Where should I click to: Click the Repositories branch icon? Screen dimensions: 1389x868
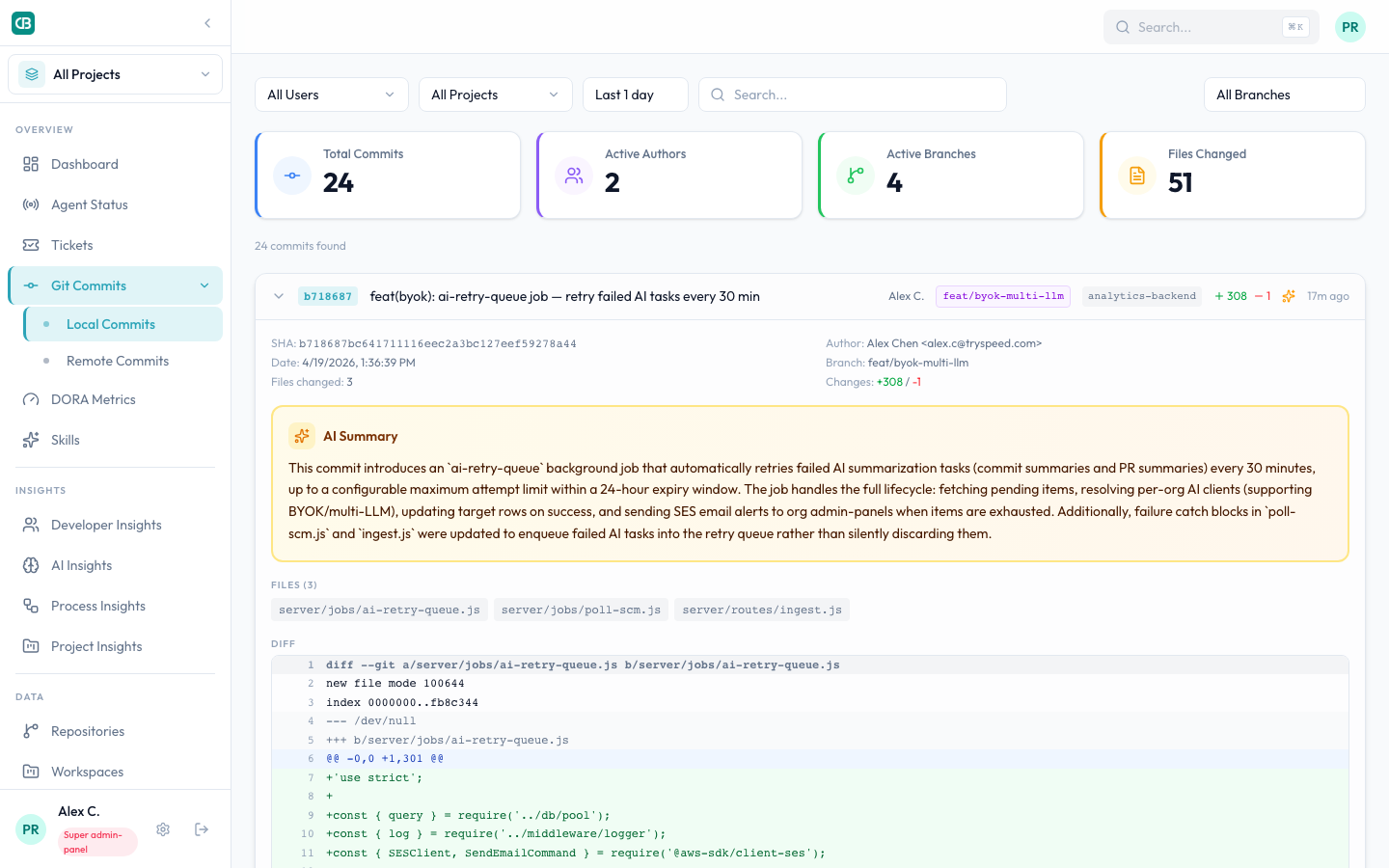click(31, 731)
